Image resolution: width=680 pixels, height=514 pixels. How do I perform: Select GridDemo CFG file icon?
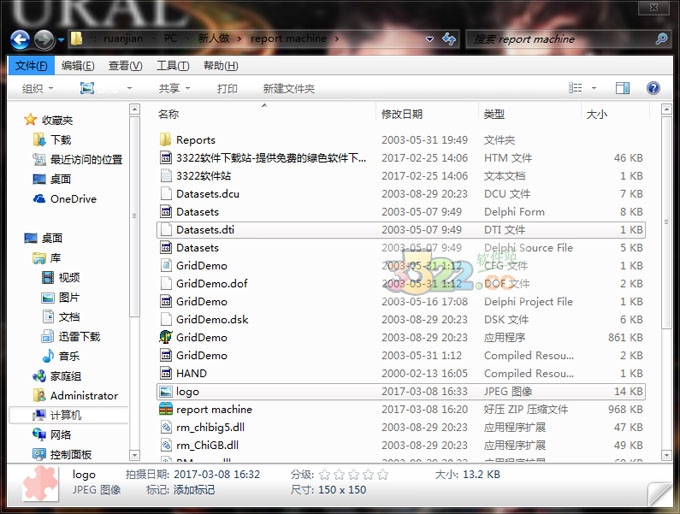166,265
